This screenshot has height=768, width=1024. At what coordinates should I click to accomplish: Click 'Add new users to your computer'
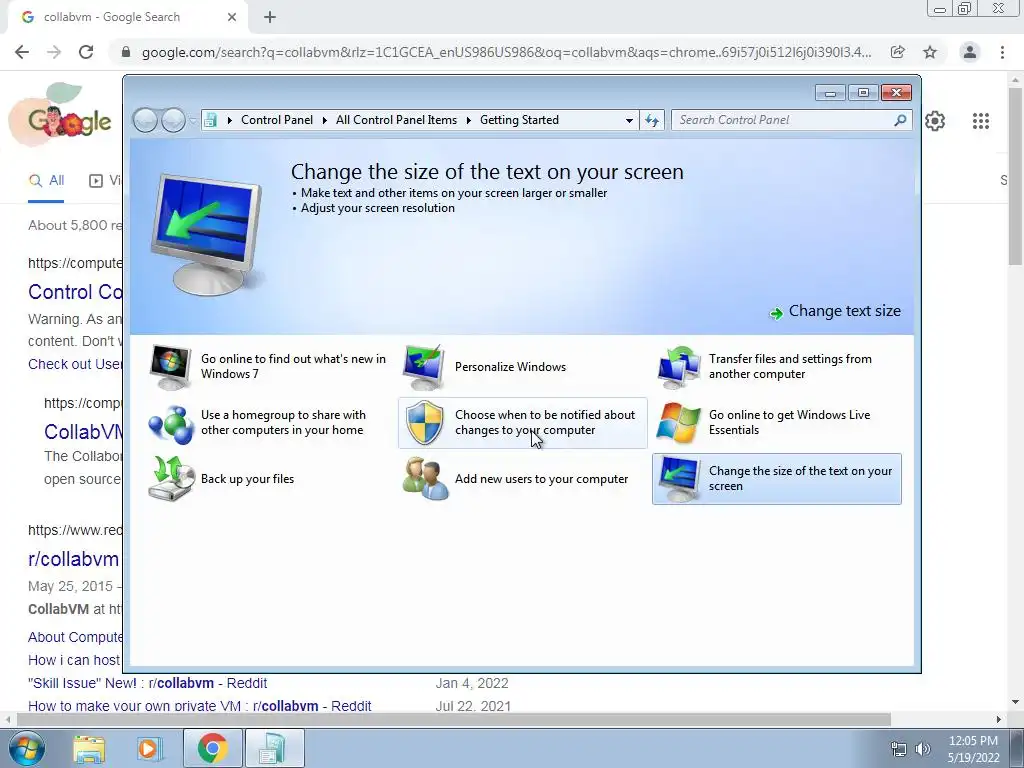point(541,479)
